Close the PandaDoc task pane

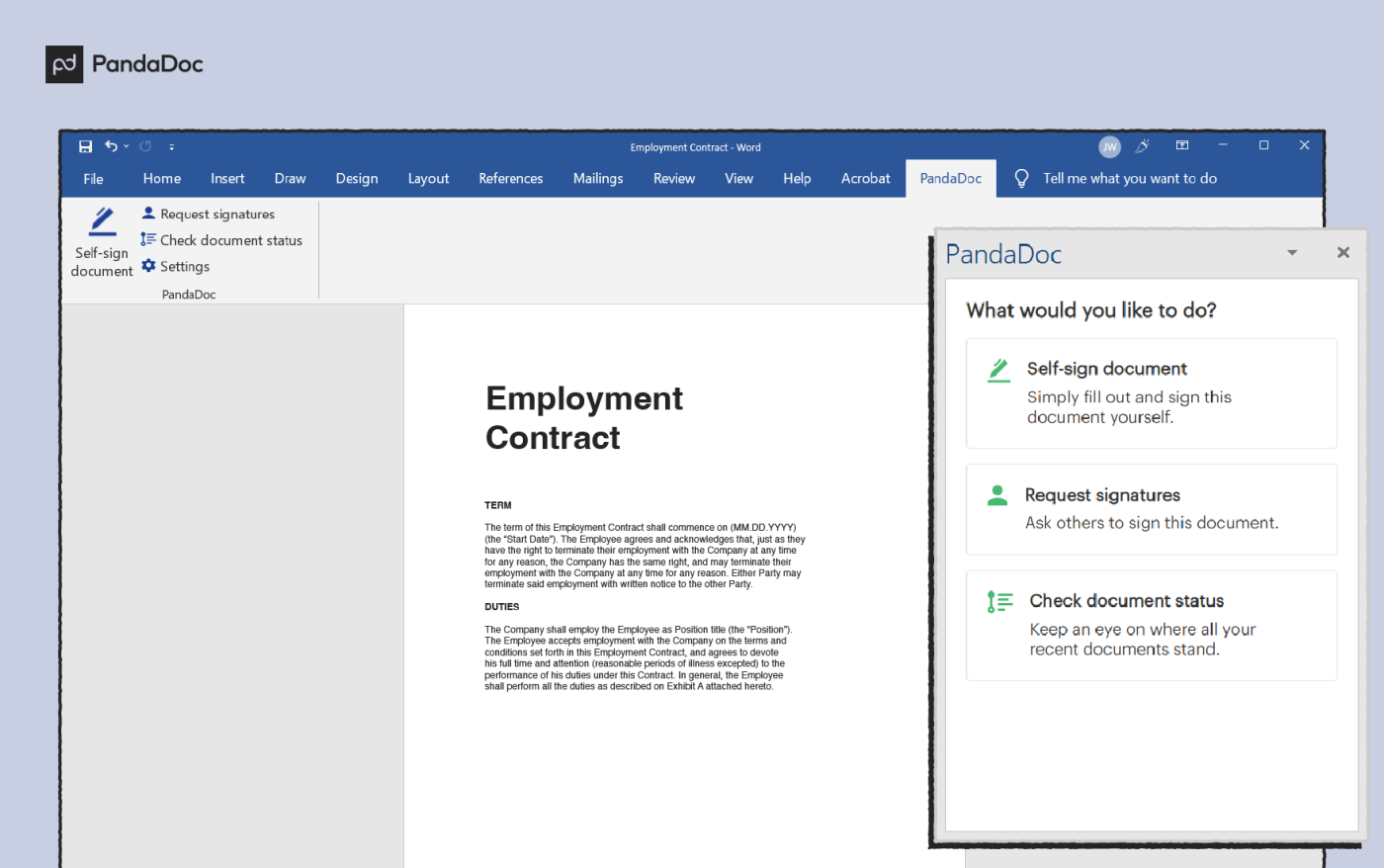[1343, 252]
